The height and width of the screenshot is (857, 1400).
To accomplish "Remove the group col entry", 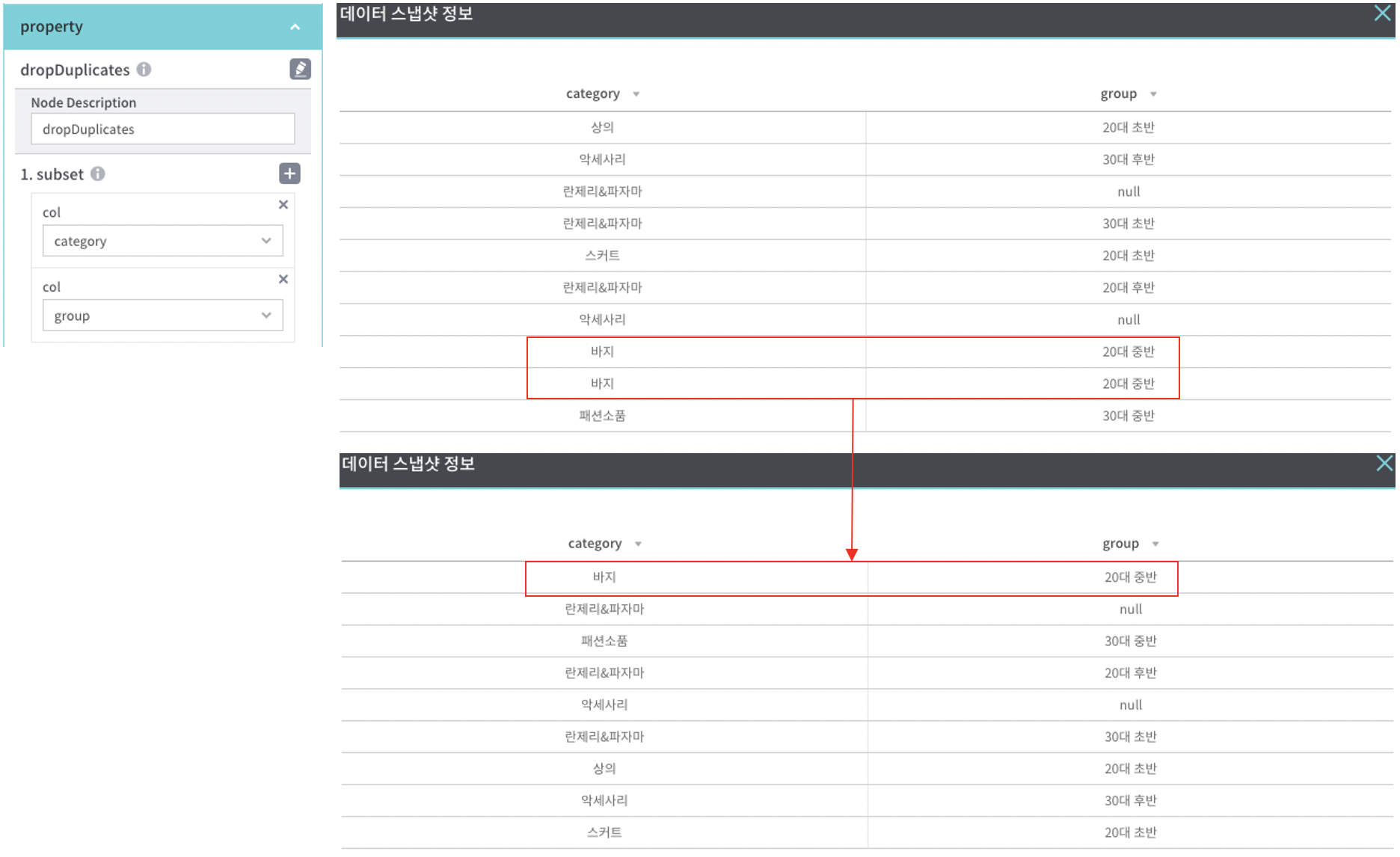I will (x=283, y=279).
